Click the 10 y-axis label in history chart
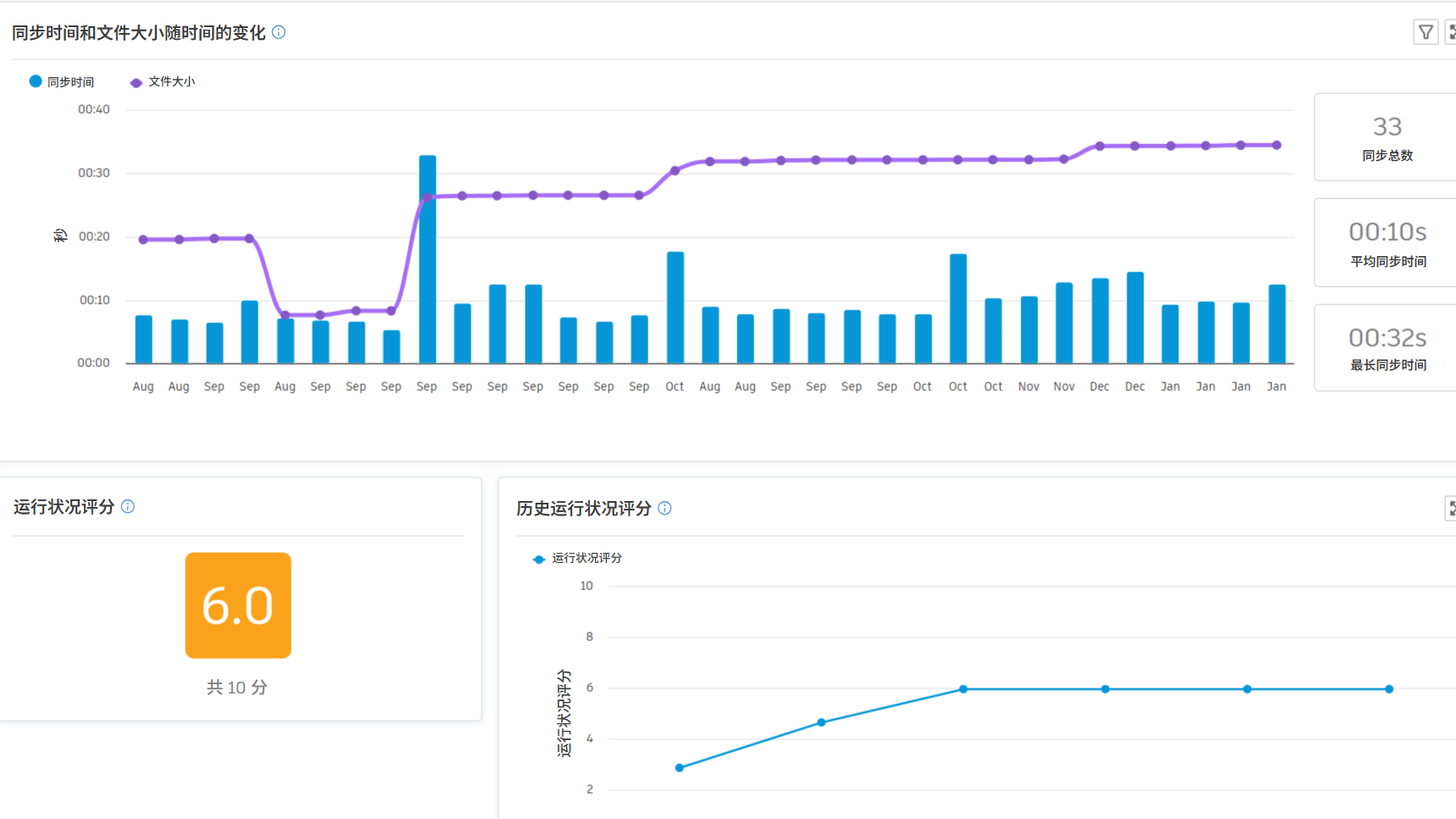The height and width of the screenshot is (819, 1456). coord(586,586)
